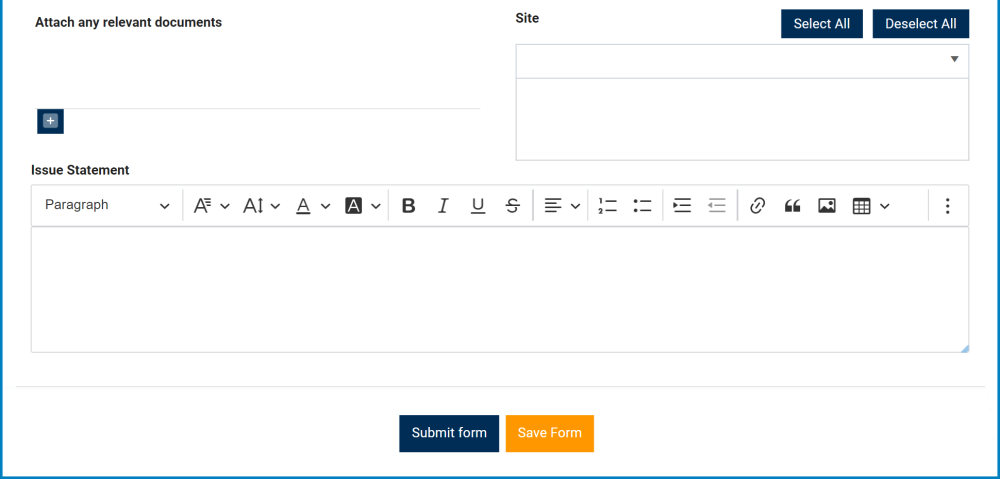Insert a block quote
Viewport: 1000px width, 479px height.
pyautogui.click(x=792, y=206)
